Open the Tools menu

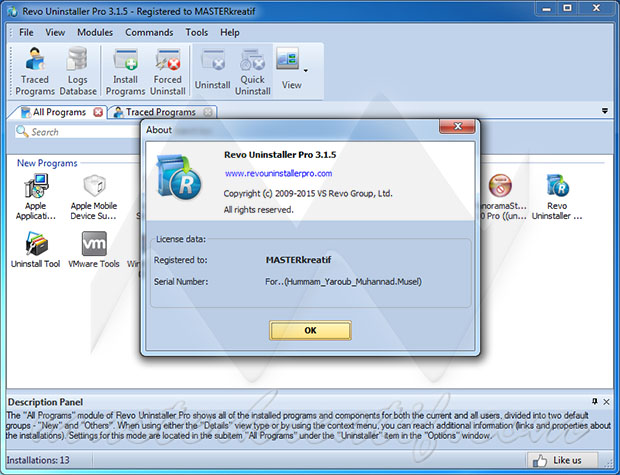pos(197,32)
